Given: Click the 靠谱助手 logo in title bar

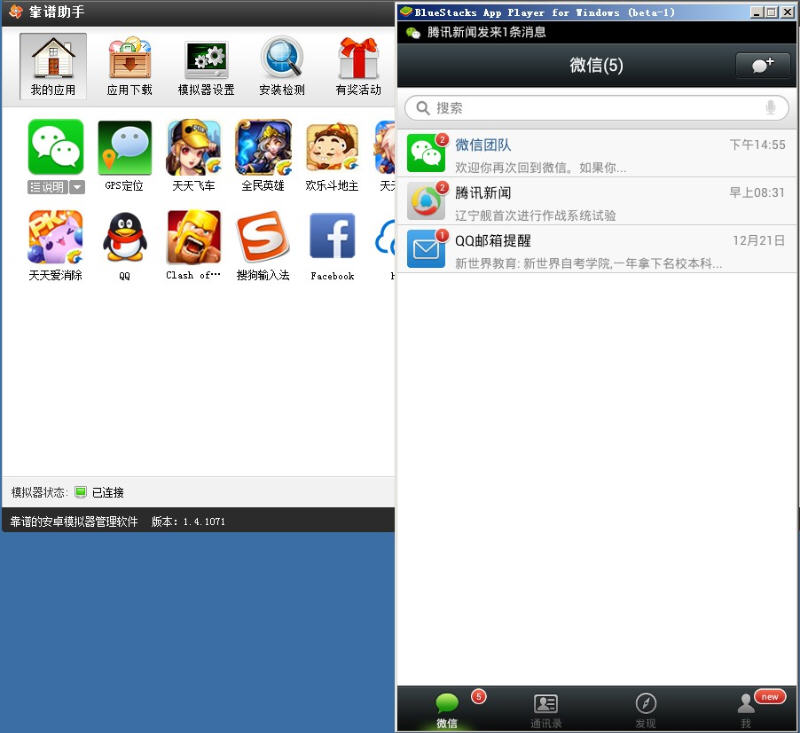Looking at the screenshot, I should pos(16,11).
